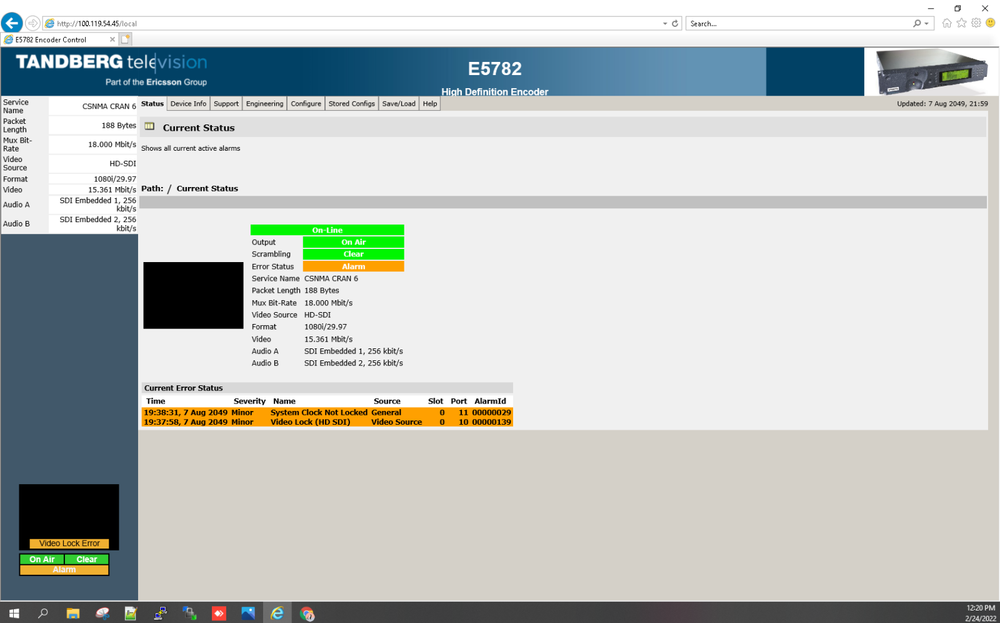Expand the address bar dropdown arrow
This screenshot has width=1000, height=623.
click(665, 24)
